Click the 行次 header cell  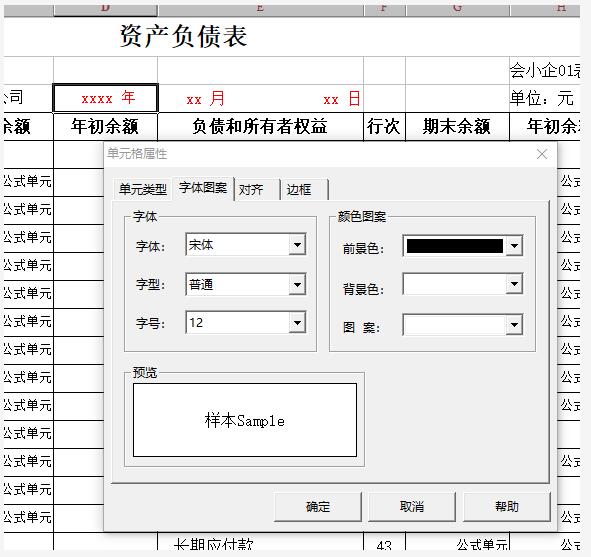coord(384,126)
